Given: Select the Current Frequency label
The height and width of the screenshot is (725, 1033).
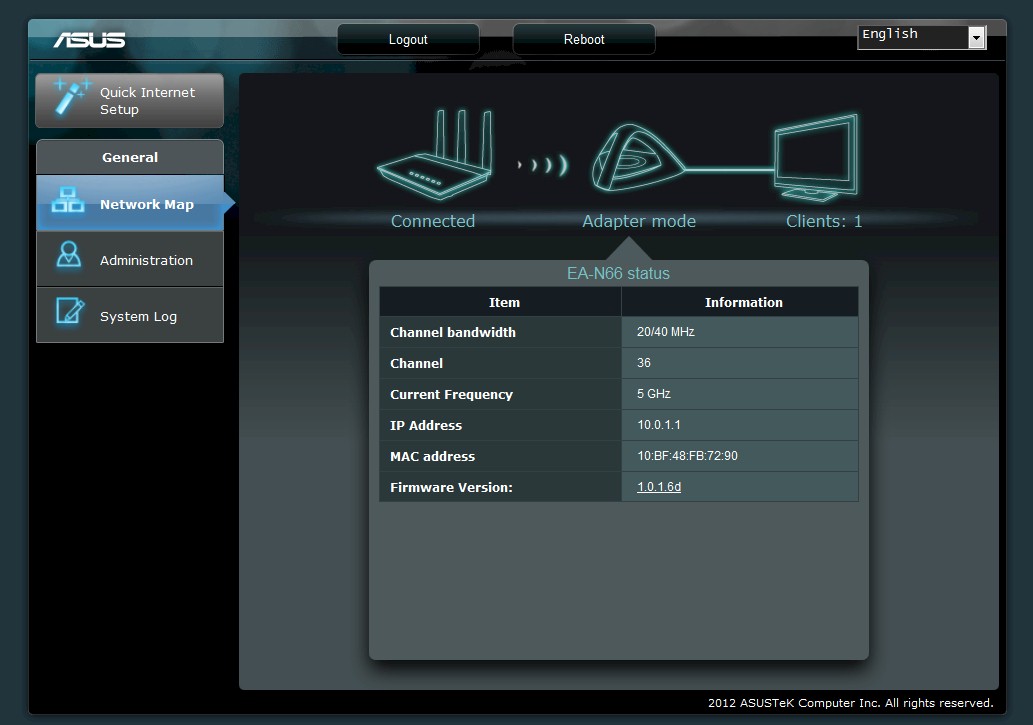Looking at the screenshot, I should tap(451, 394).
